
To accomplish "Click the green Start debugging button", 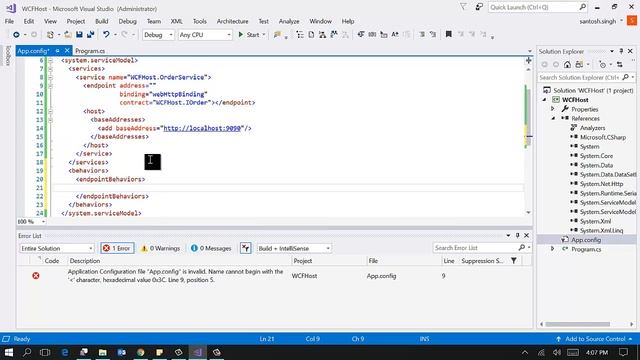I will (249, 35).
